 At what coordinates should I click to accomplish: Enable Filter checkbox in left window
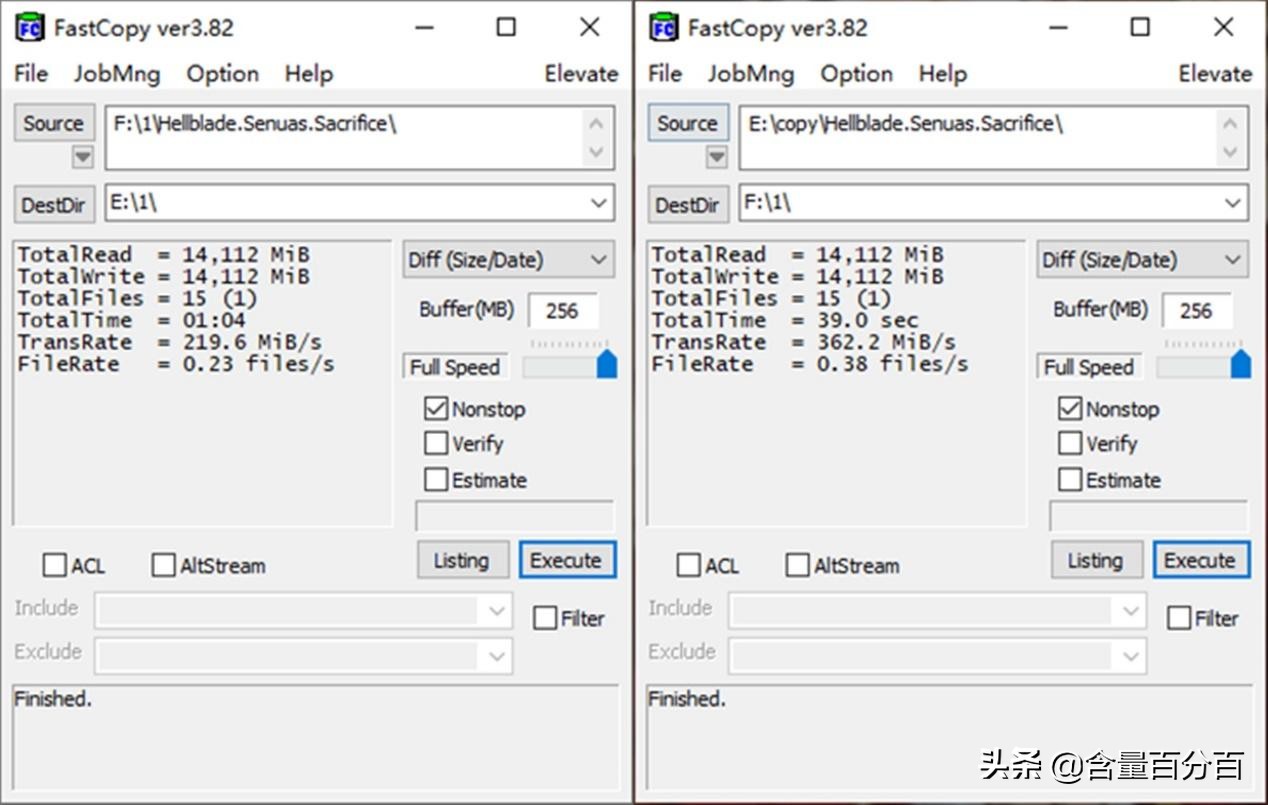click(545, 618)
